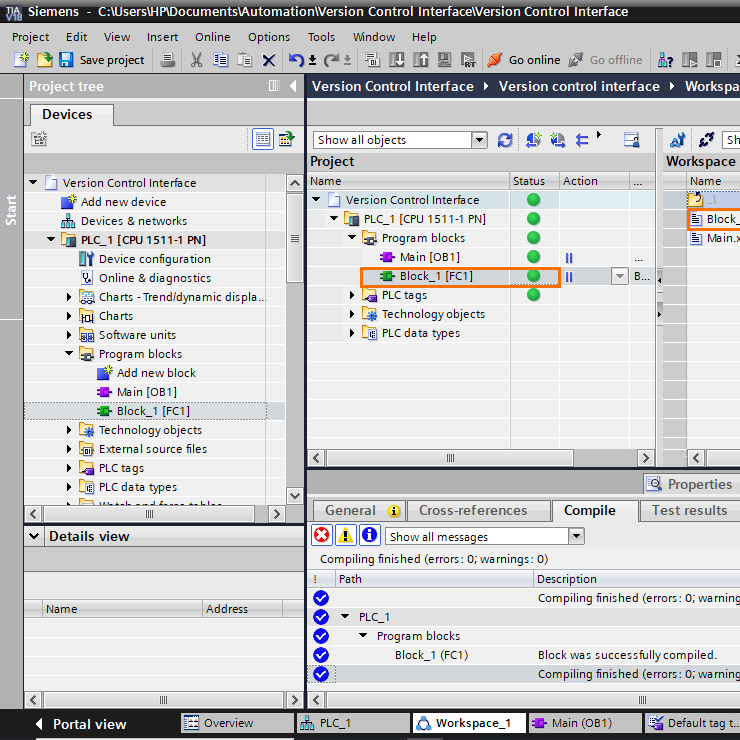Open the Show all messages dropdown
Image resolution: width=740 pixels, height=740 pixels.
point(576,537)
